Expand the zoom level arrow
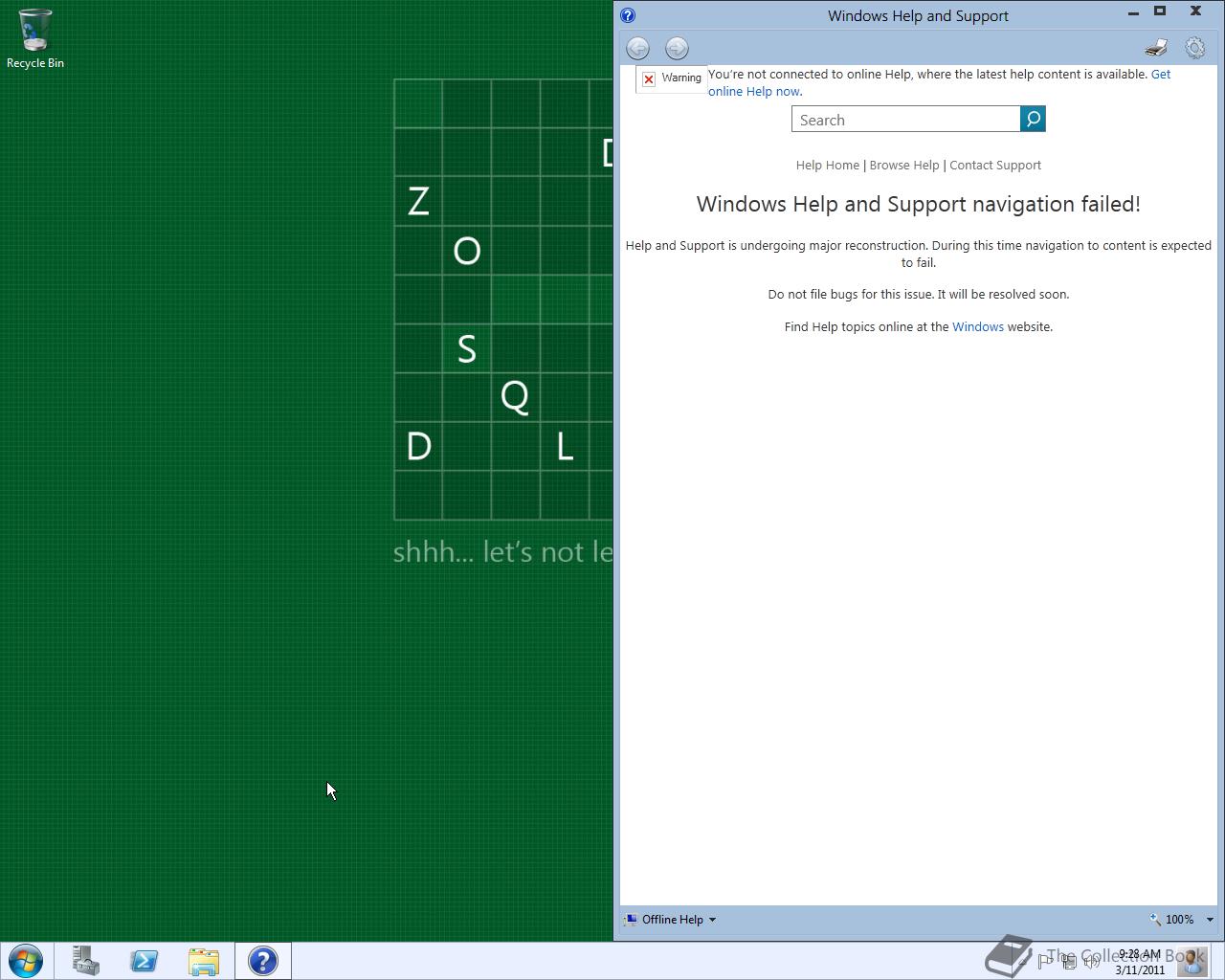1225x980 pixels. (1210, 920)
